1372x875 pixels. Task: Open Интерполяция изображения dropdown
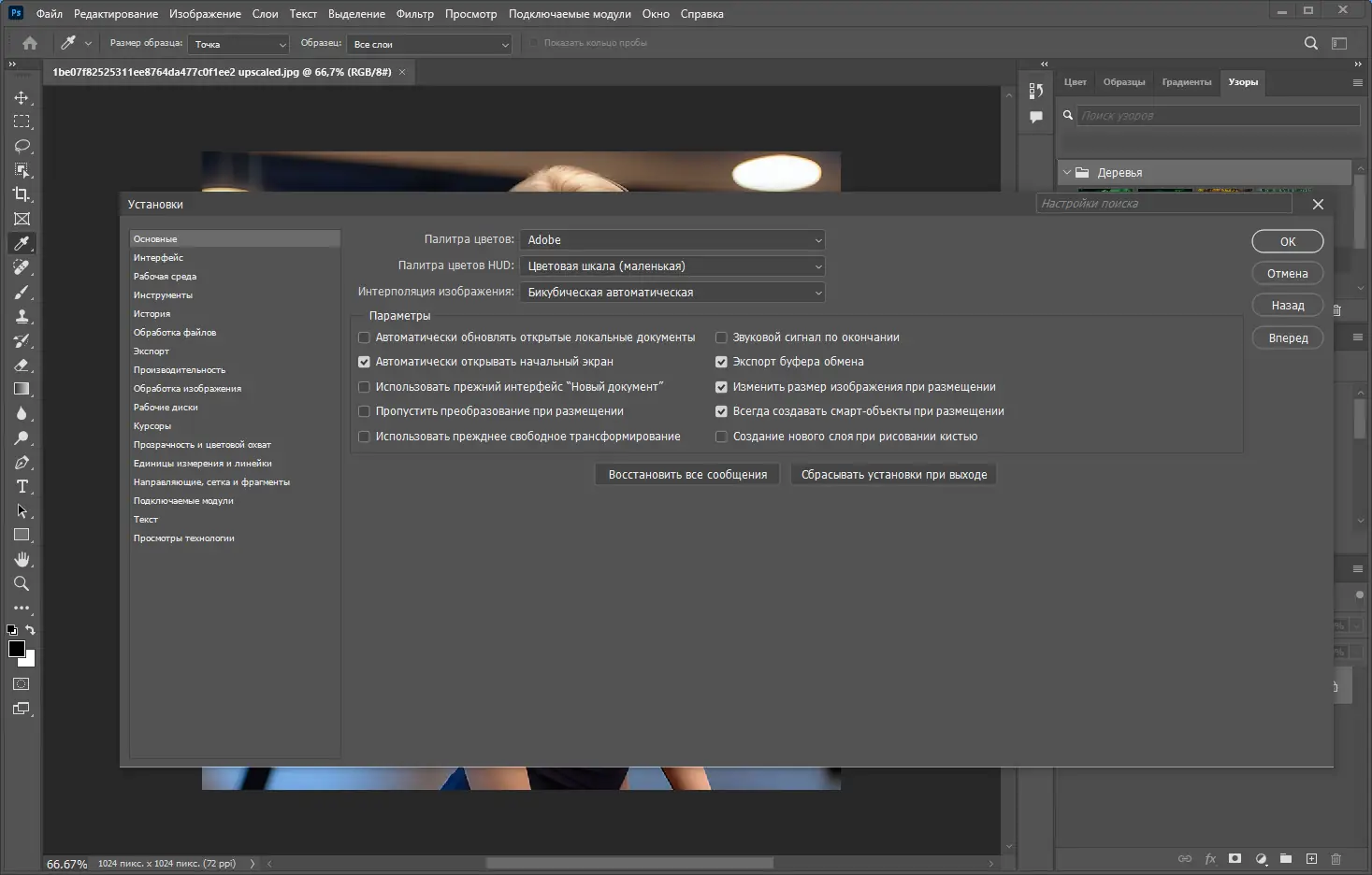672,293
